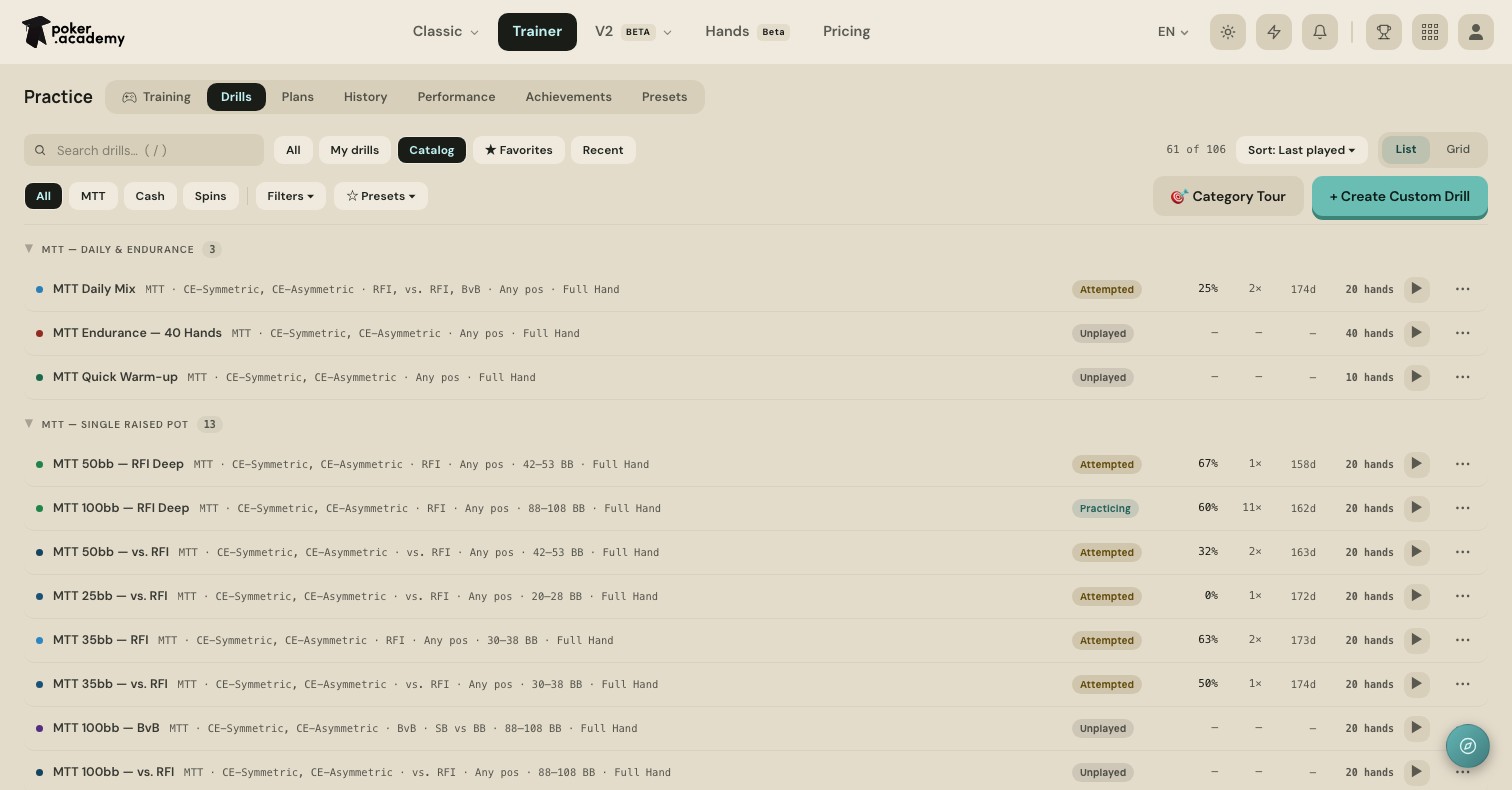Show Recent drills
The width and height of the screenshot is (1512, 790).
click(603, 150)
